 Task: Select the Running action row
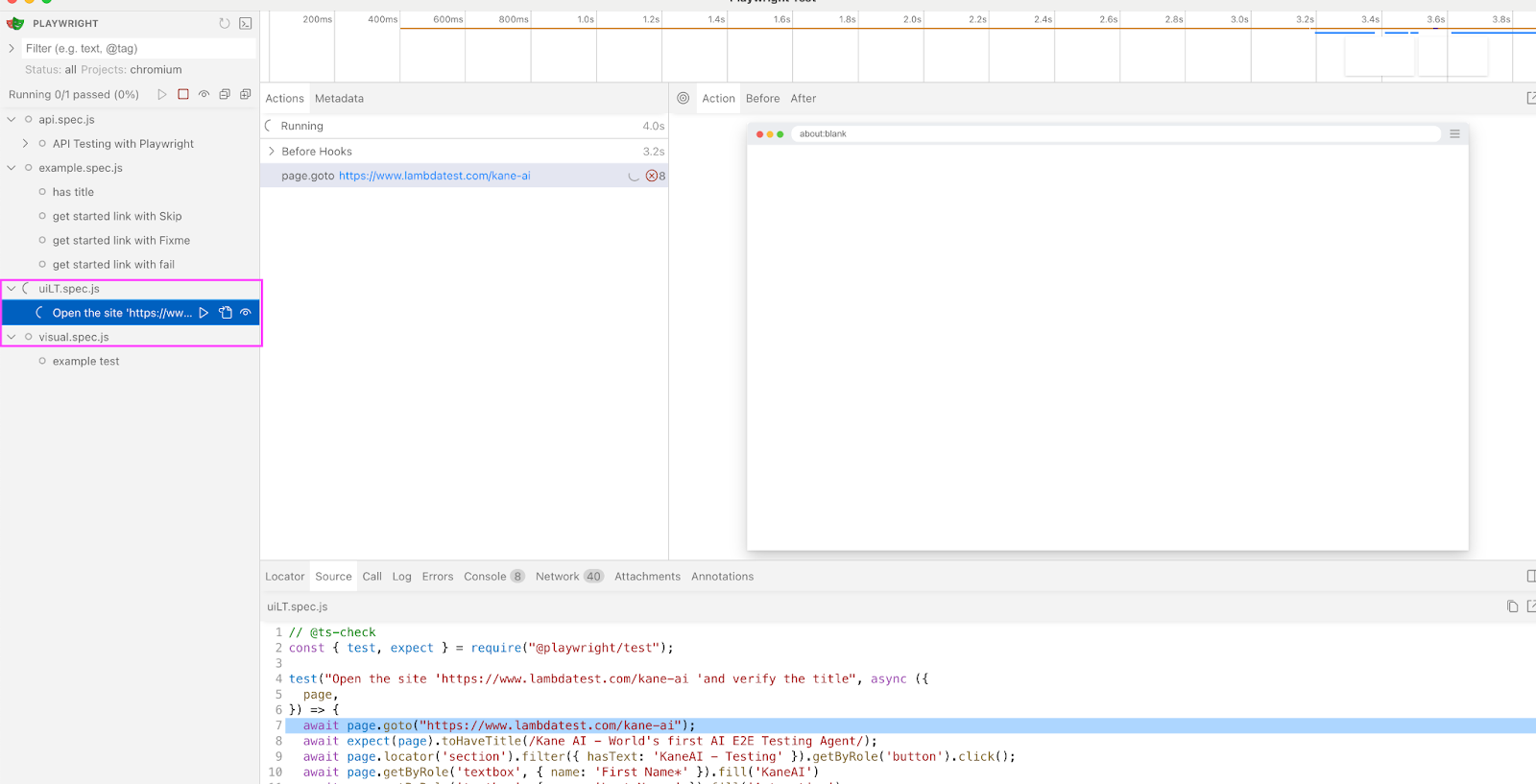[465, 126]
